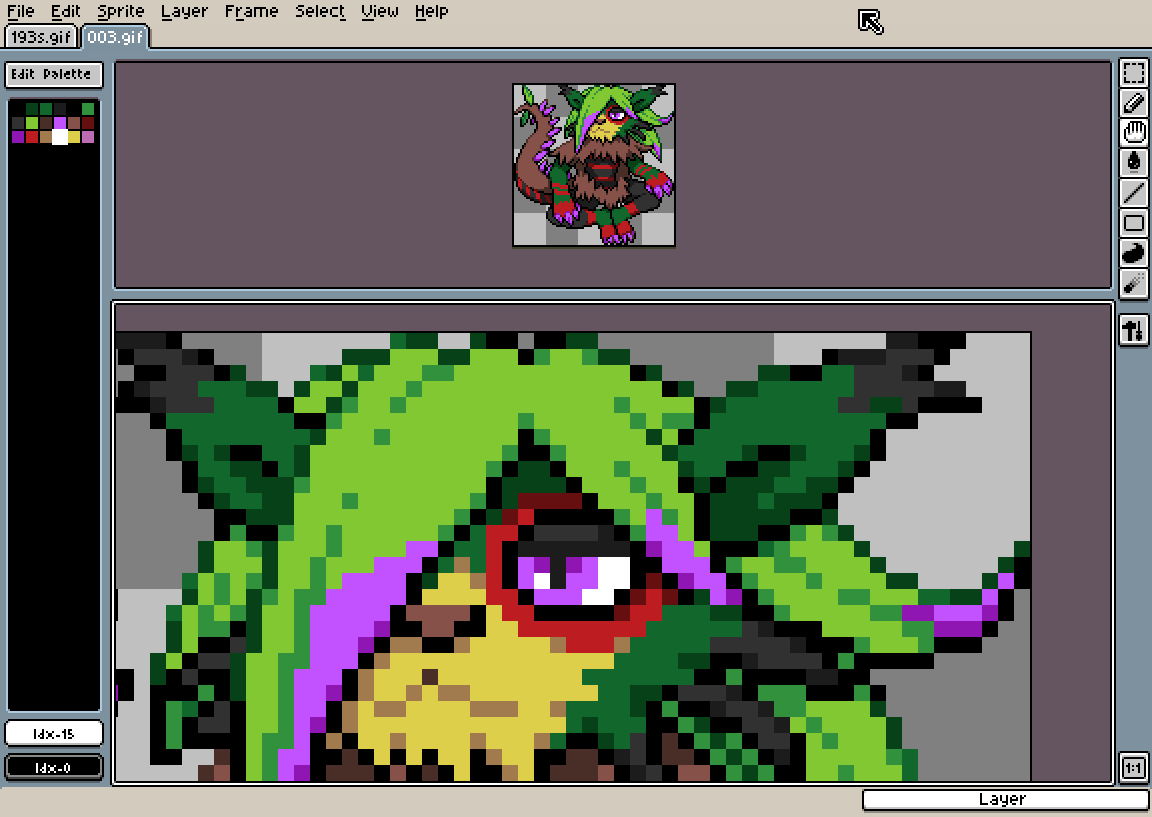Open the Sprite menu
Image resolution: width=1152 pixels, height=817 pixels.
(119, 11)
